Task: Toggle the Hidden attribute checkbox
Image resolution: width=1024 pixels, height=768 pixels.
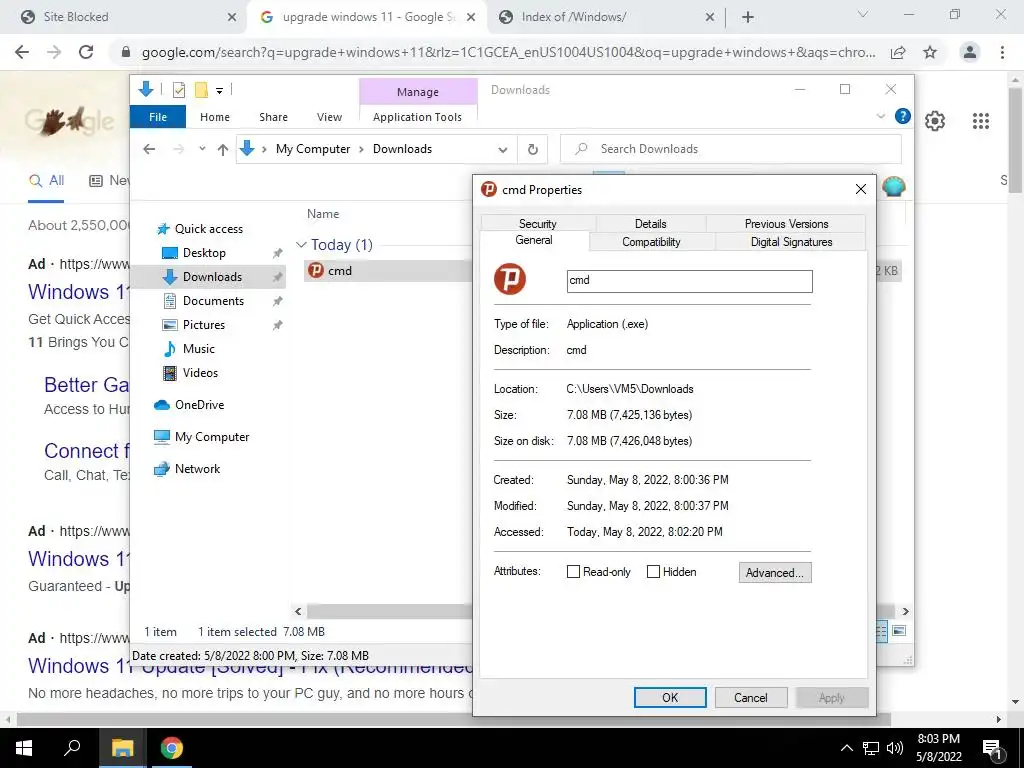Action: pos(653,572)
